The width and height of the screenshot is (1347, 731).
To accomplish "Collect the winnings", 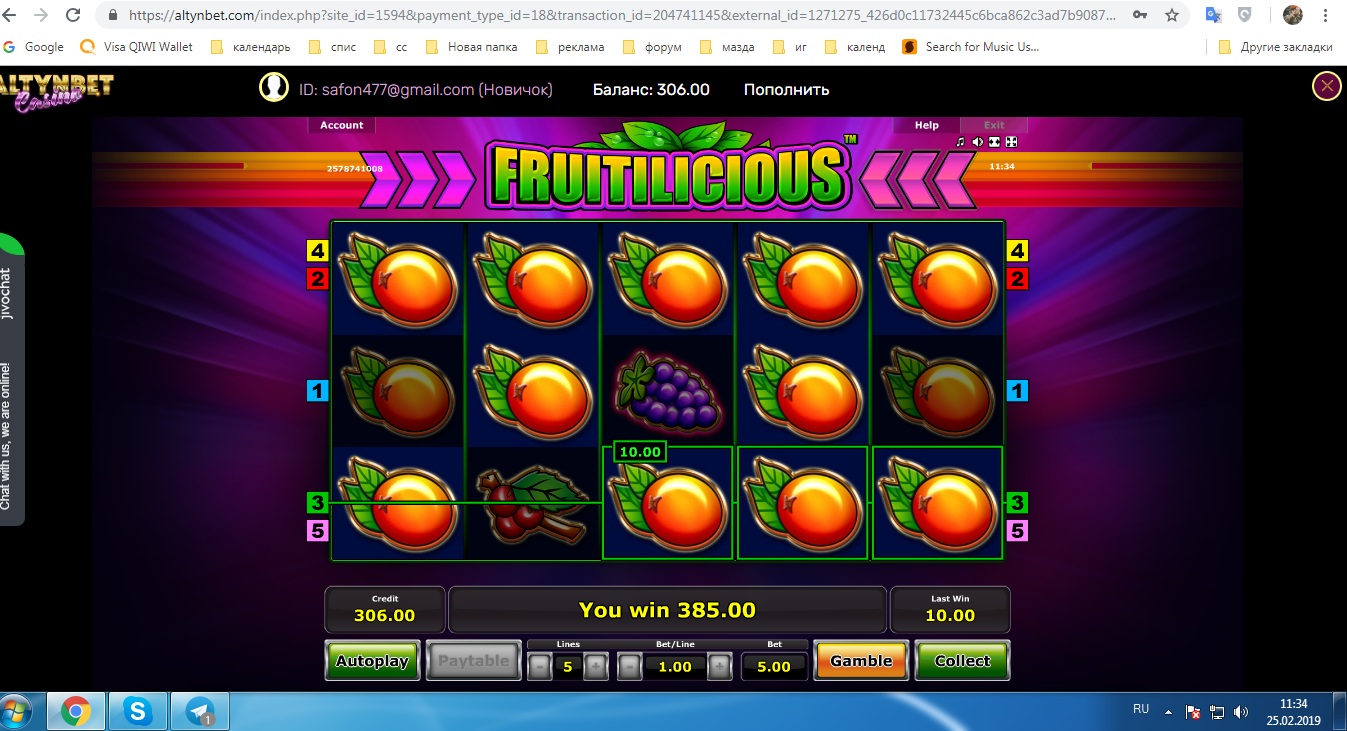I will [962, 661].
